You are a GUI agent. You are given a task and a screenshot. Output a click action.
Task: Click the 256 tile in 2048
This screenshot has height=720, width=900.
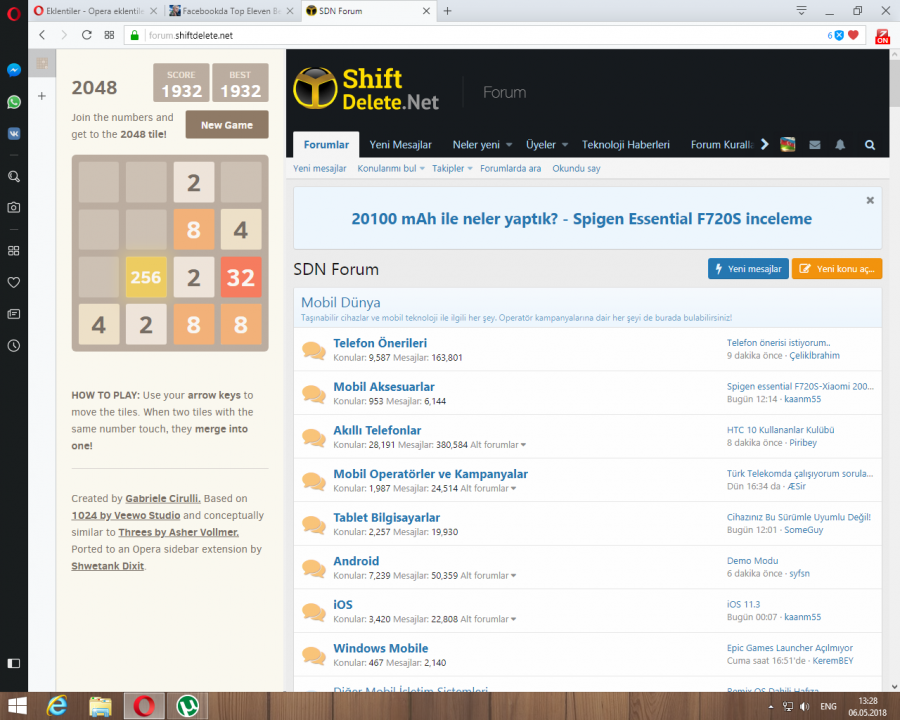[146, 277]
